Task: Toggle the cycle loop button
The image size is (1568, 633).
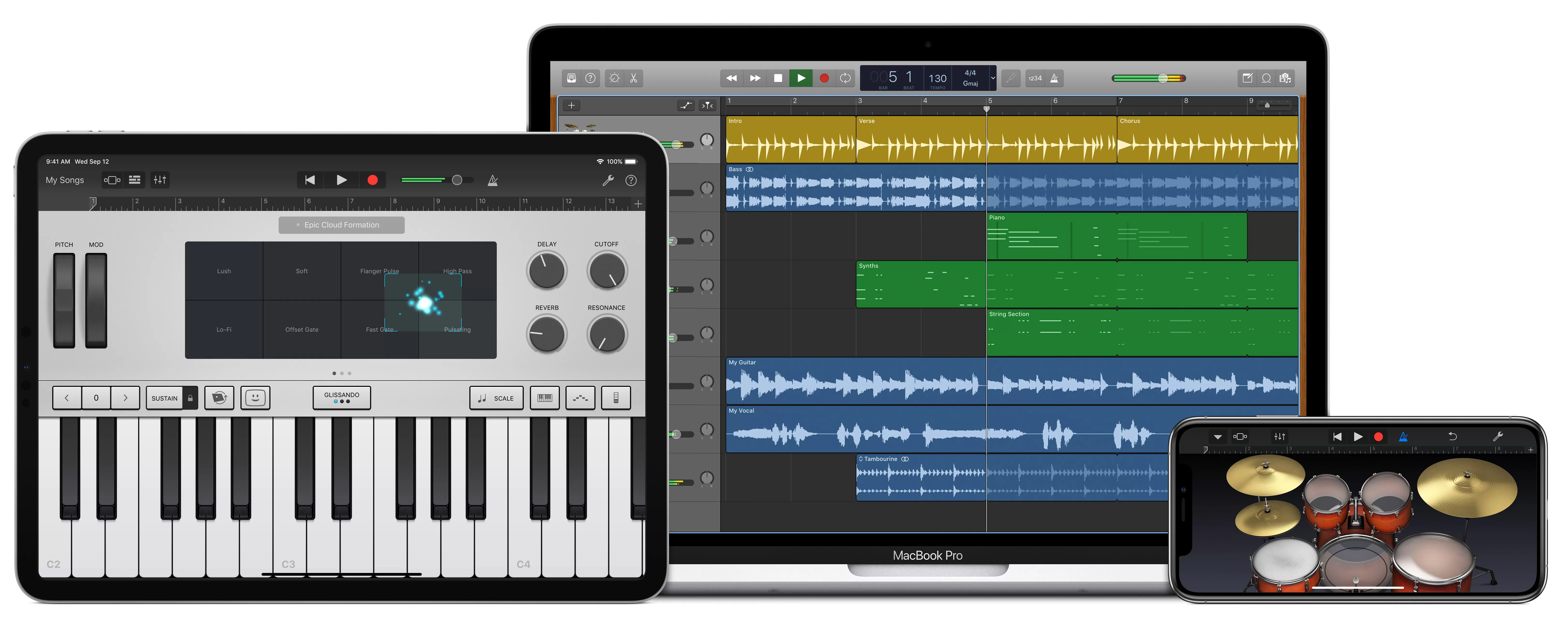Action: (845, 78)
